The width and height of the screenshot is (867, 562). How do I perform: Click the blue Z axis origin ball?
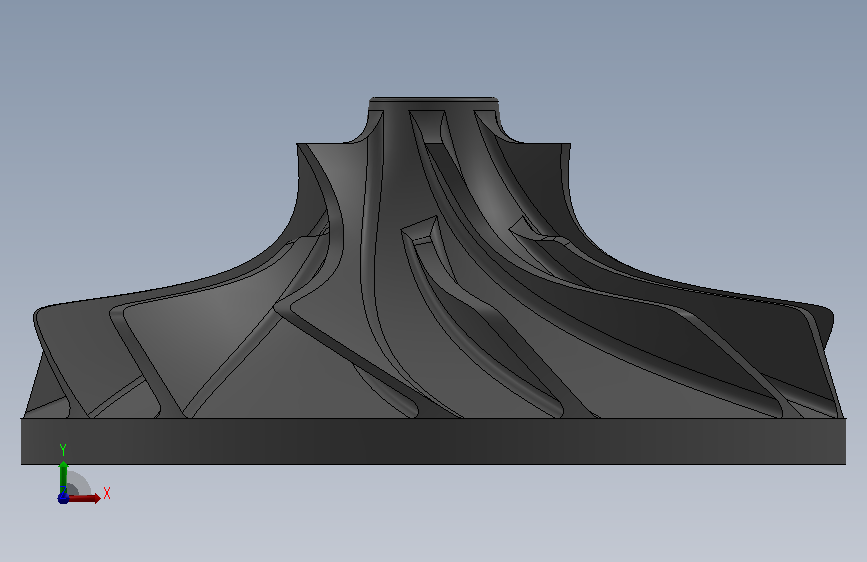click(63, 498)
